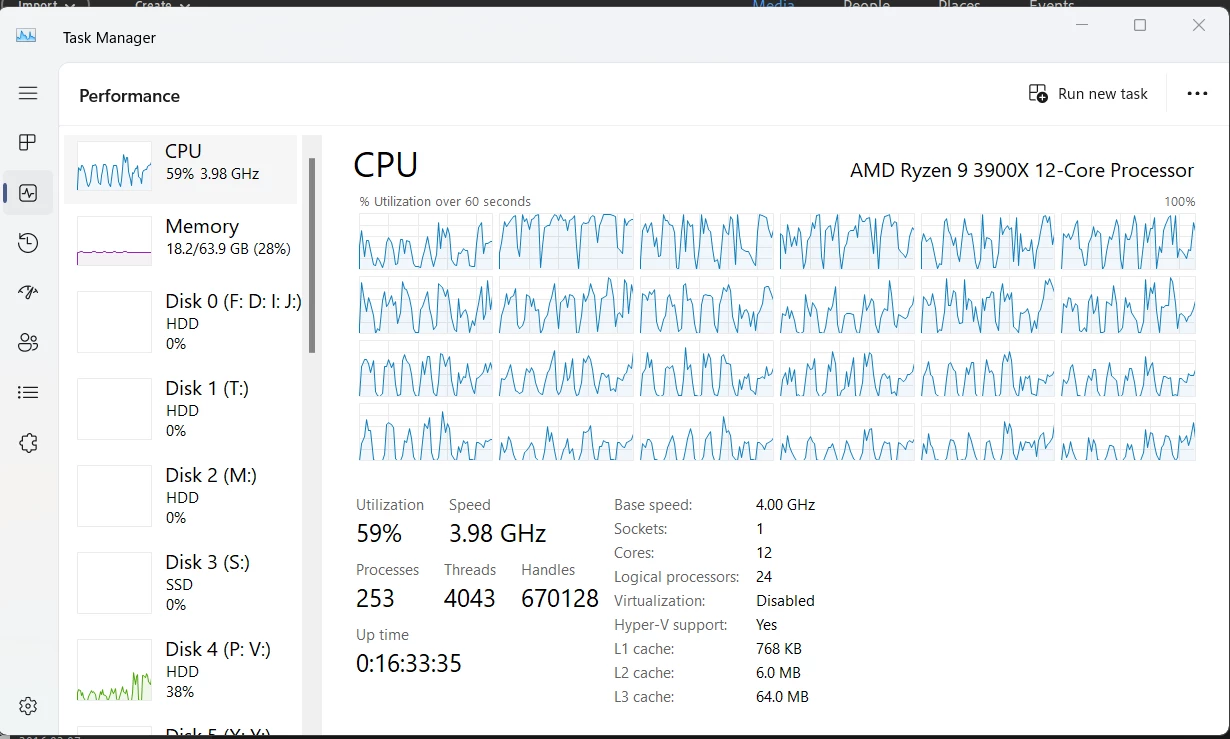Screen dimensions: 1230x739
Task: Click the last logical processor graph
Action: [1128, 433]
